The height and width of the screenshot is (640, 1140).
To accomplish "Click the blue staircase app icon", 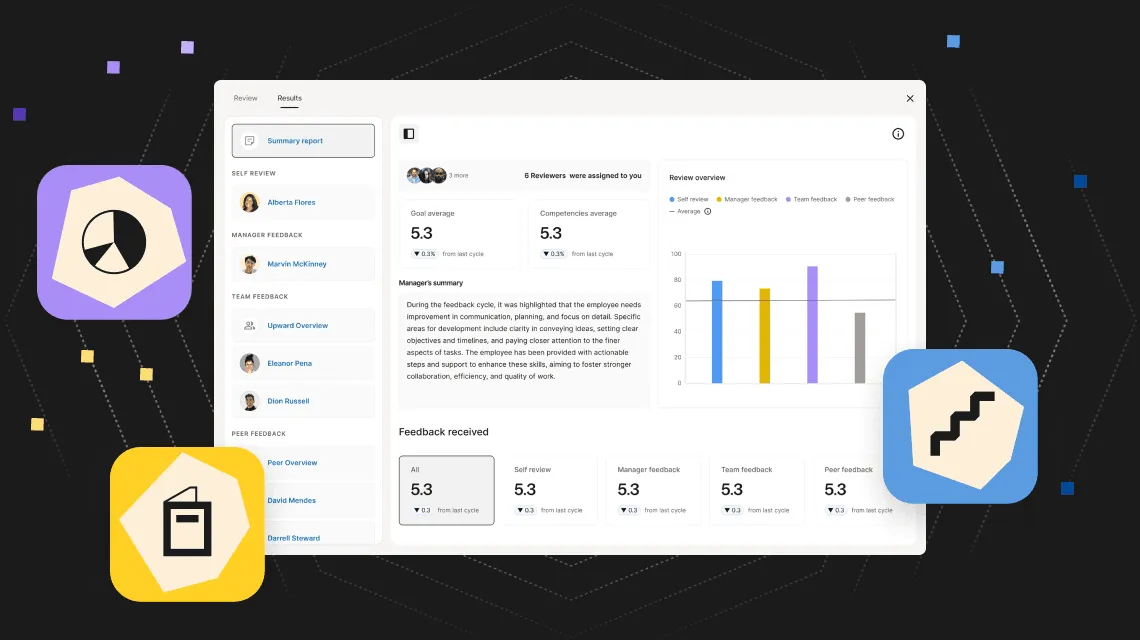I will 960,426.
